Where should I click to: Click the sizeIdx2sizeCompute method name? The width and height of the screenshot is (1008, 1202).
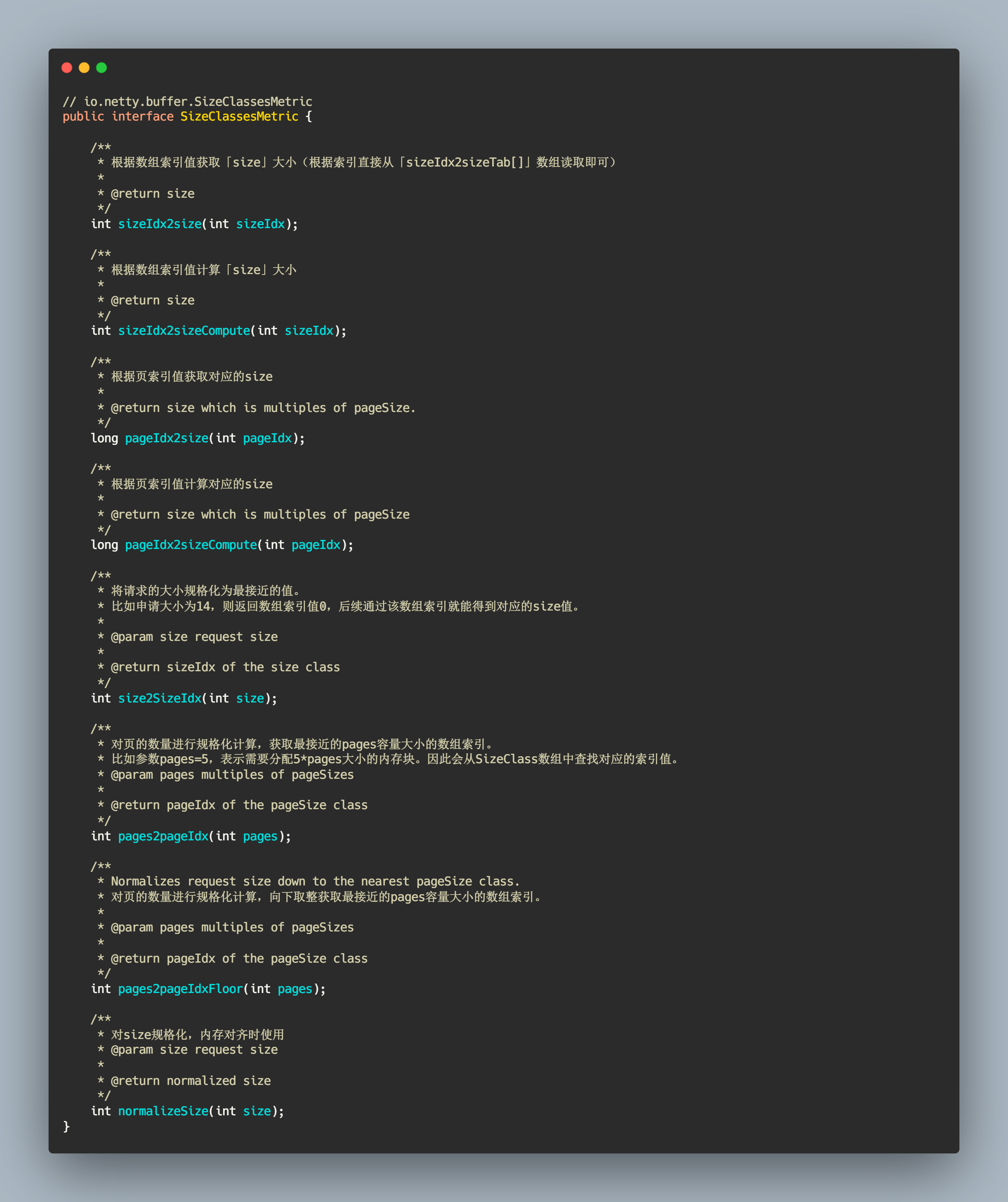pyautogui.click(x=184, y=330)
